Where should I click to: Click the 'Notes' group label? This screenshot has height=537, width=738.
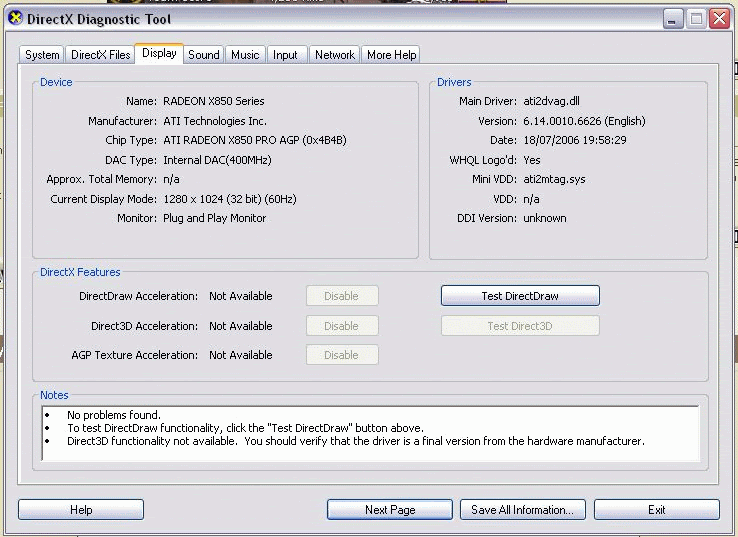[x=54, y=395]
